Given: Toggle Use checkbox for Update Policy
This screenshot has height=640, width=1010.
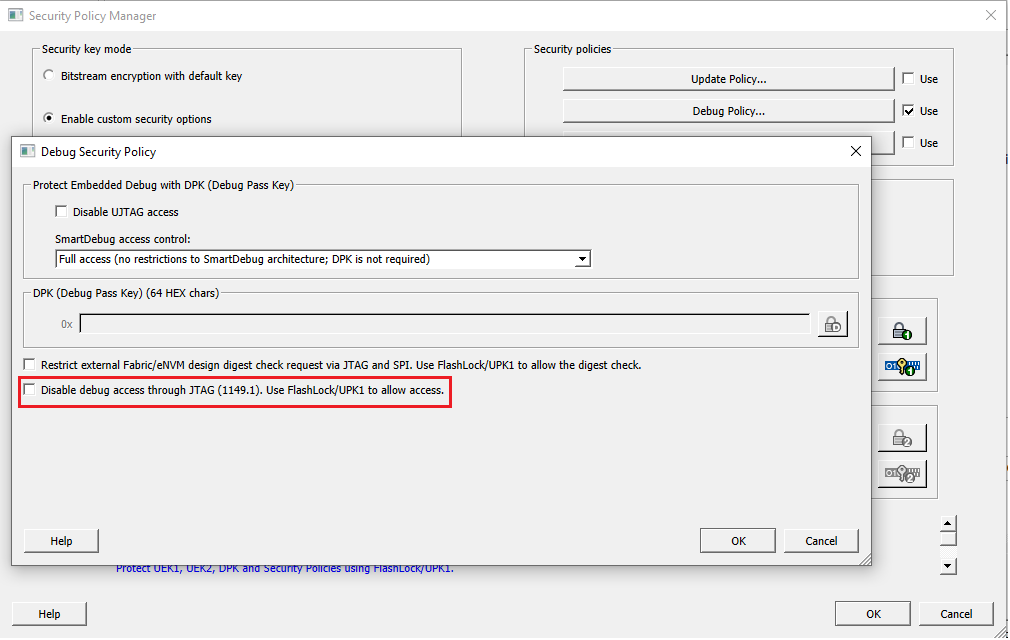Looking at the screenshot, I should pos(908,79).
